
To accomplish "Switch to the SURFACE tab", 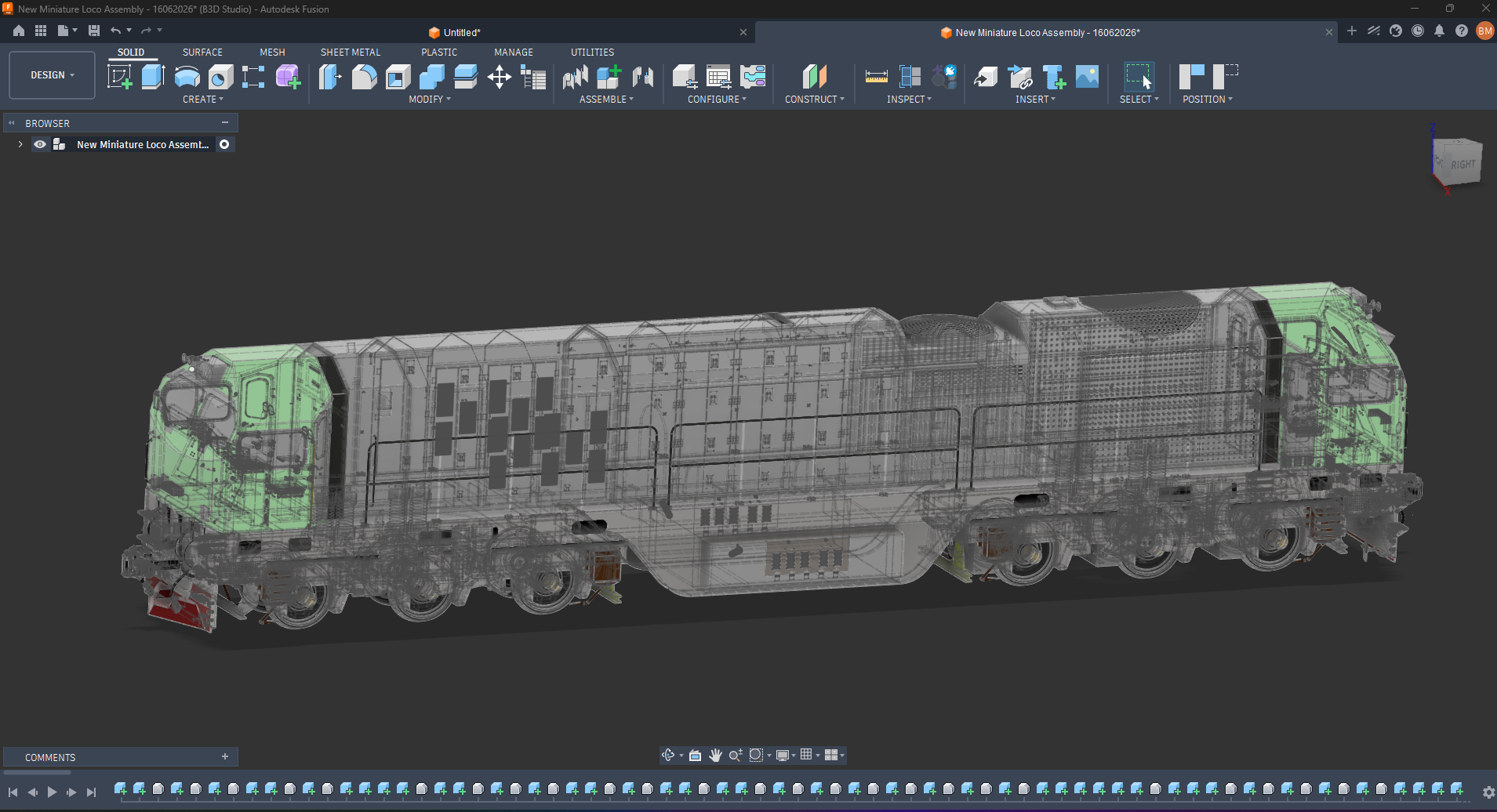I will pos(202,53).
